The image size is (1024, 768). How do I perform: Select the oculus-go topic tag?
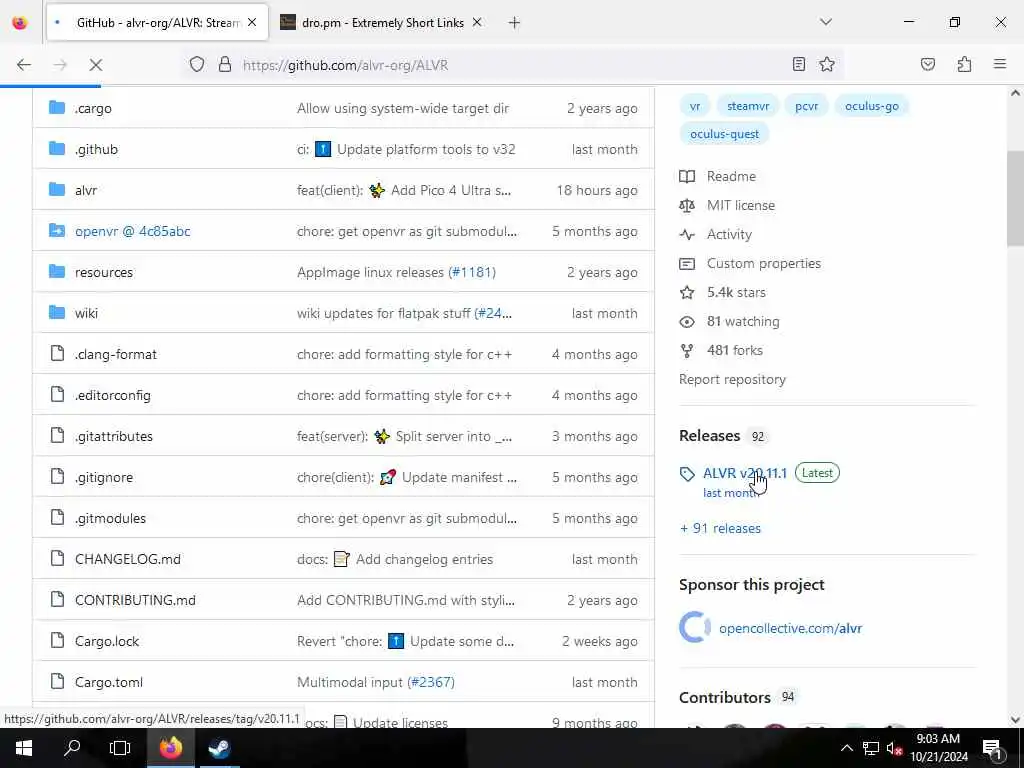(871, 106)
